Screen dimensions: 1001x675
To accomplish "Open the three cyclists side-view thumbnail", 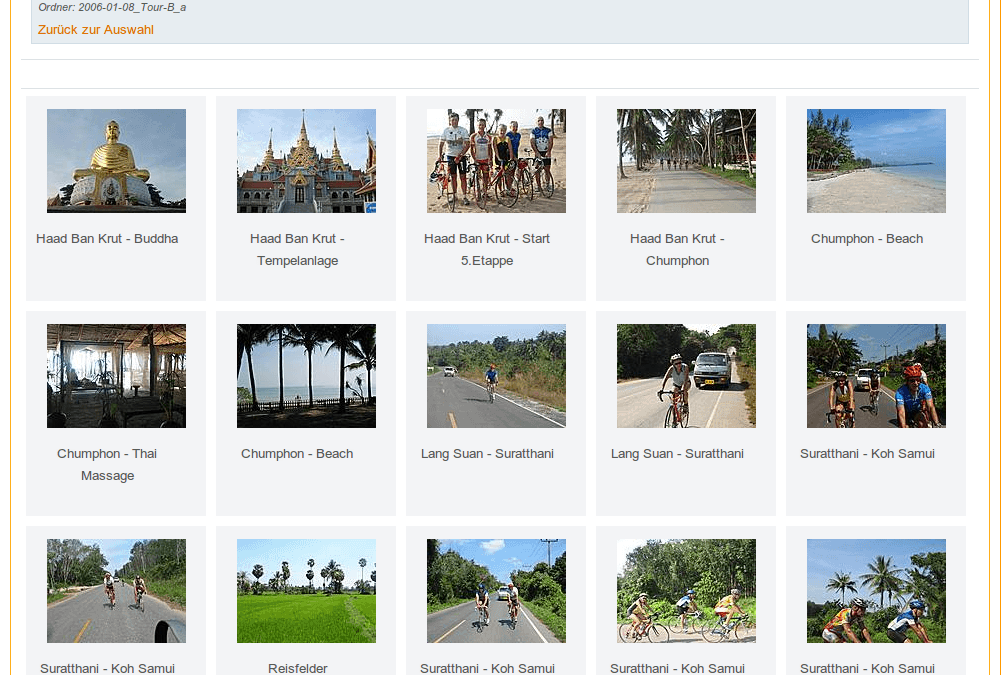I will coord(686,591).
